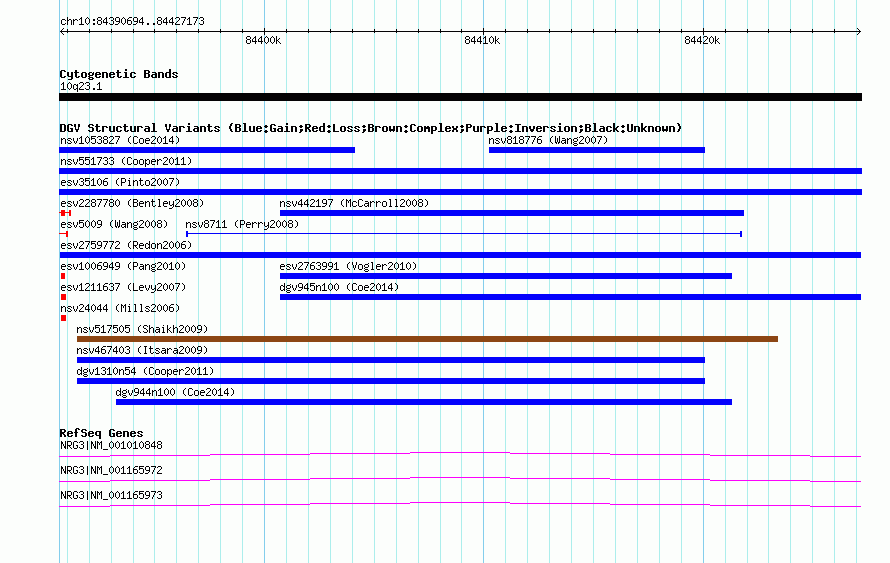This screenshot has width=890, height=563.
Task: Click the 84410k ruler tick label
Action: point(482,40)
